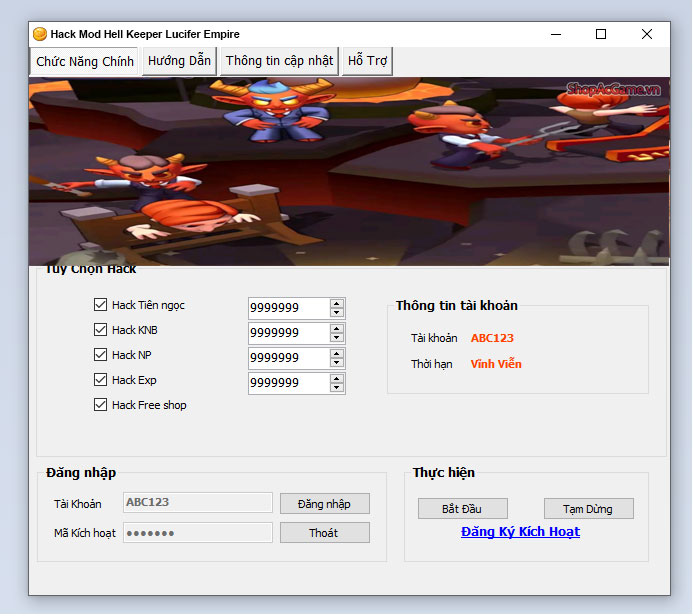Open the Hỗ Trợ tab

[367, 61]
